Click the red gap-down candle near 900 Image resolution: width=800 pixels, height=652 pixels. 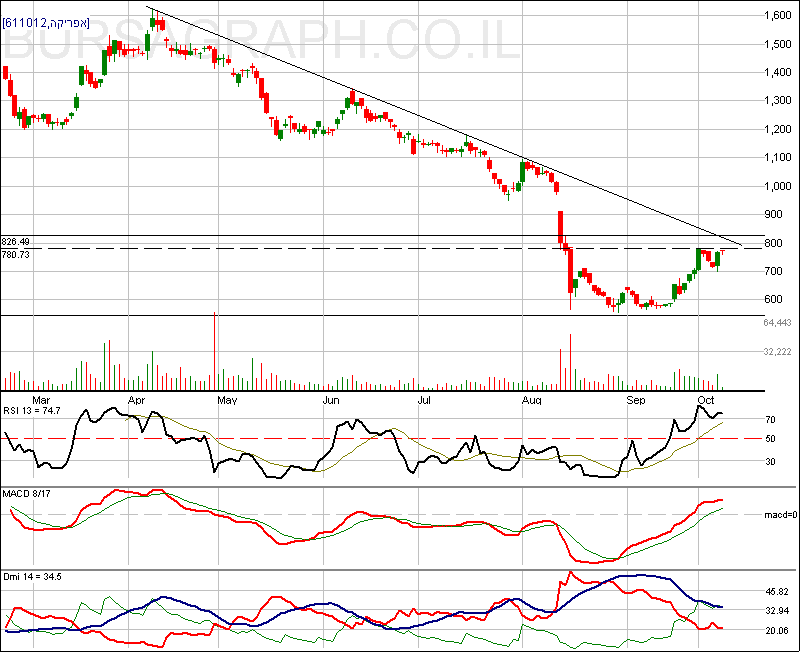click(x=560, y=227)
